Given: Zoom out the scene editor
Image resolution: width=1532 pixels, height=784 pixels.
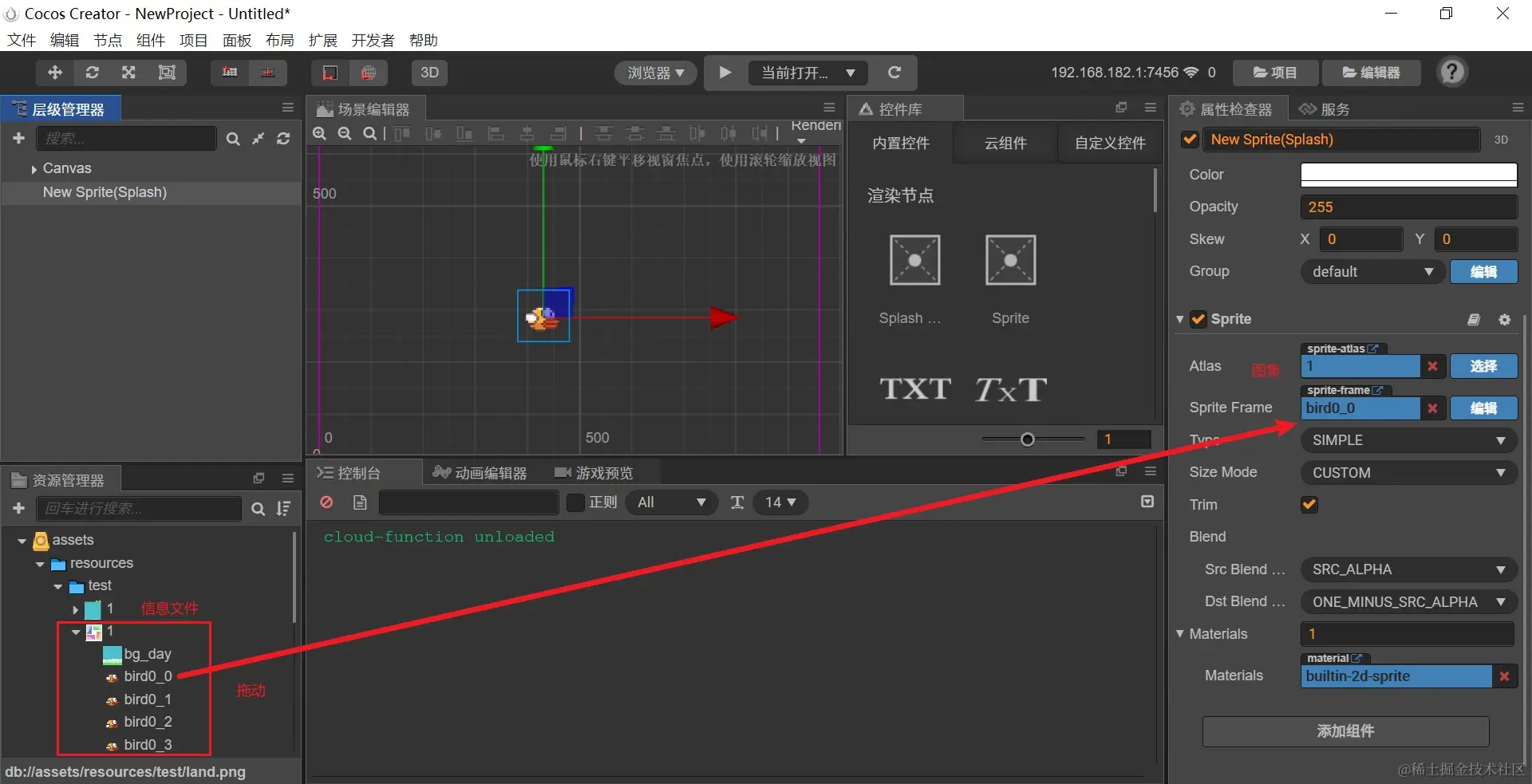Looking at the screenshot, I should pyautogui.click(x=345, y=133).
